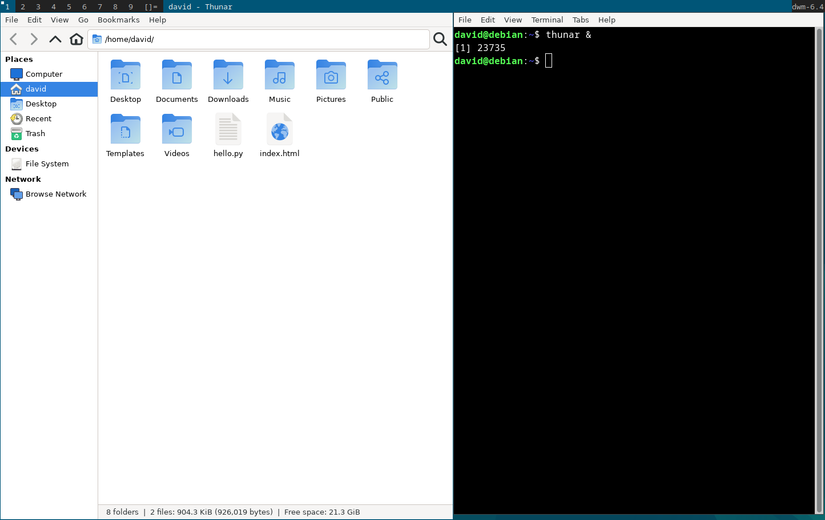
Task: Open Browse Network in the sidebar
Action: 48,194
